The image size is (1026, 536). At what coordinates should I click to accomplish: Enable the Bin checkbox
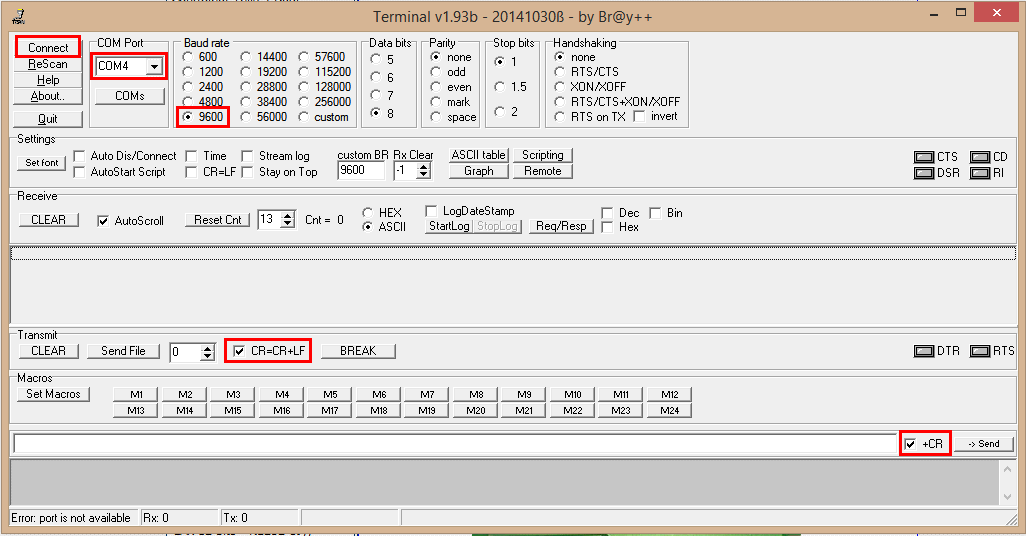tap(655, 213)
